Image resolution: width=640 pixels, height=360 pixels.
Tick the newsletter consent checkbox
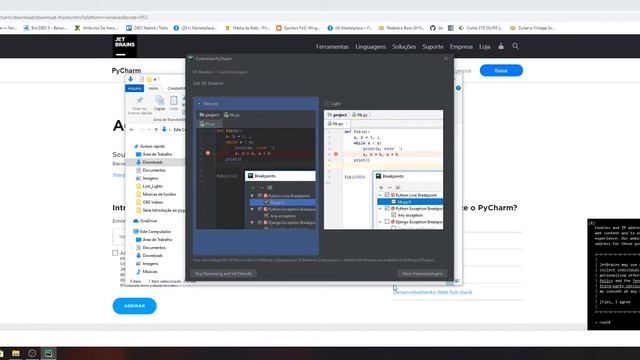point(115,253)
